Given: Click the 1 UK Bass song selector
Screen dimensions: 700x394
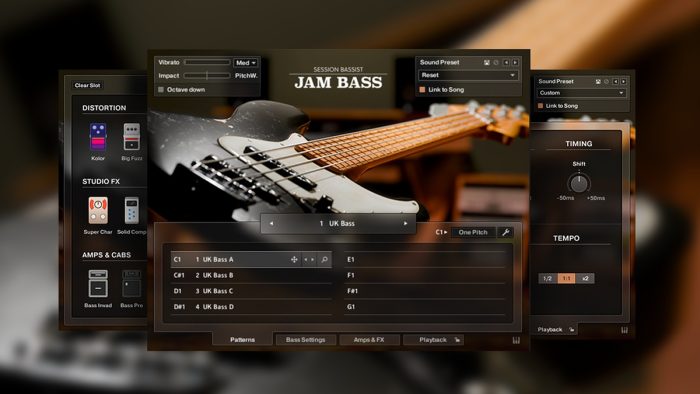Looking at the screenshot, I should pos(338,224).
